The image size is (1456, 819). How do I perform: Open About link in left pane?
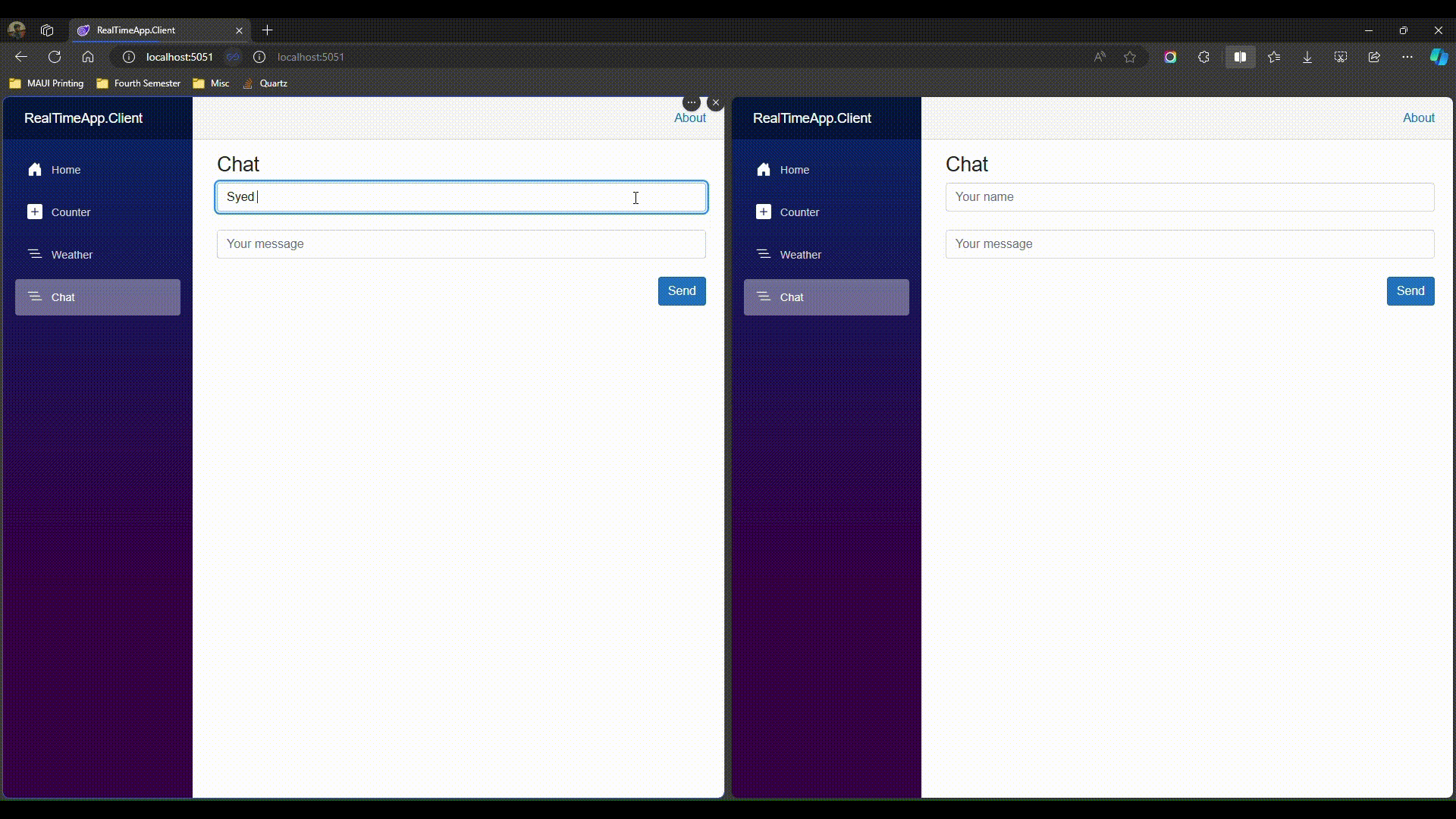tap(689, 118)
